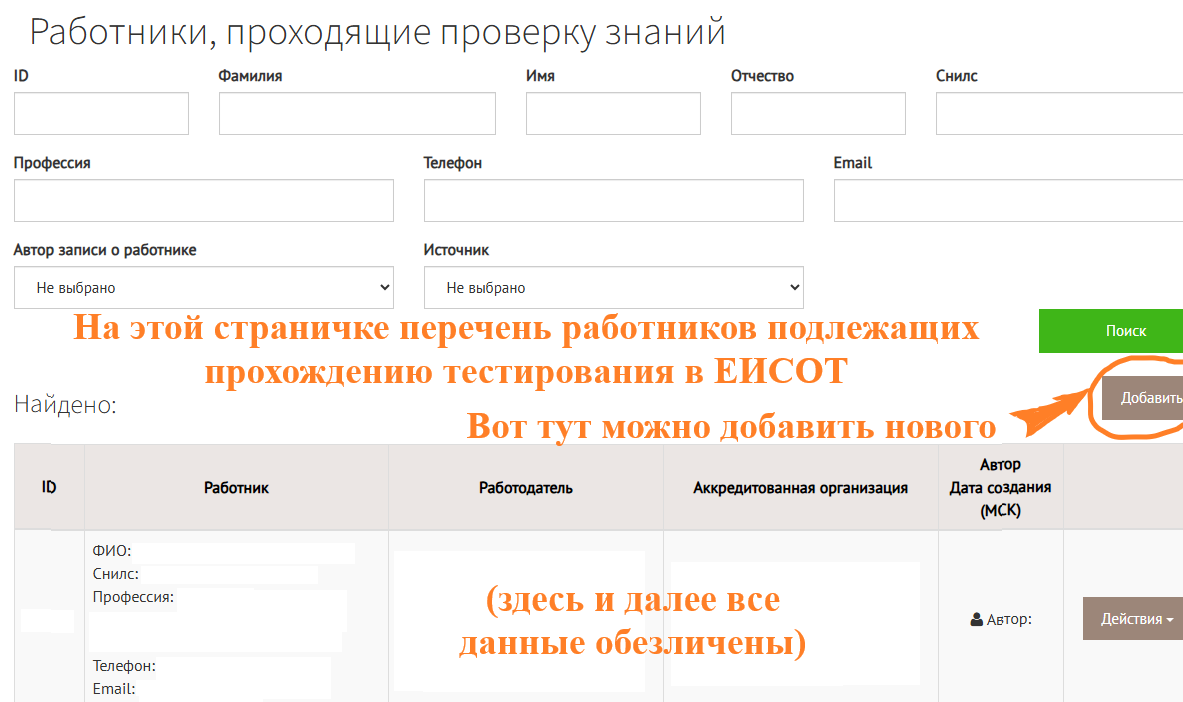The image size is (1183, 702).
Task: Click the ID column header in table
Action: click(x=49, y=488)
